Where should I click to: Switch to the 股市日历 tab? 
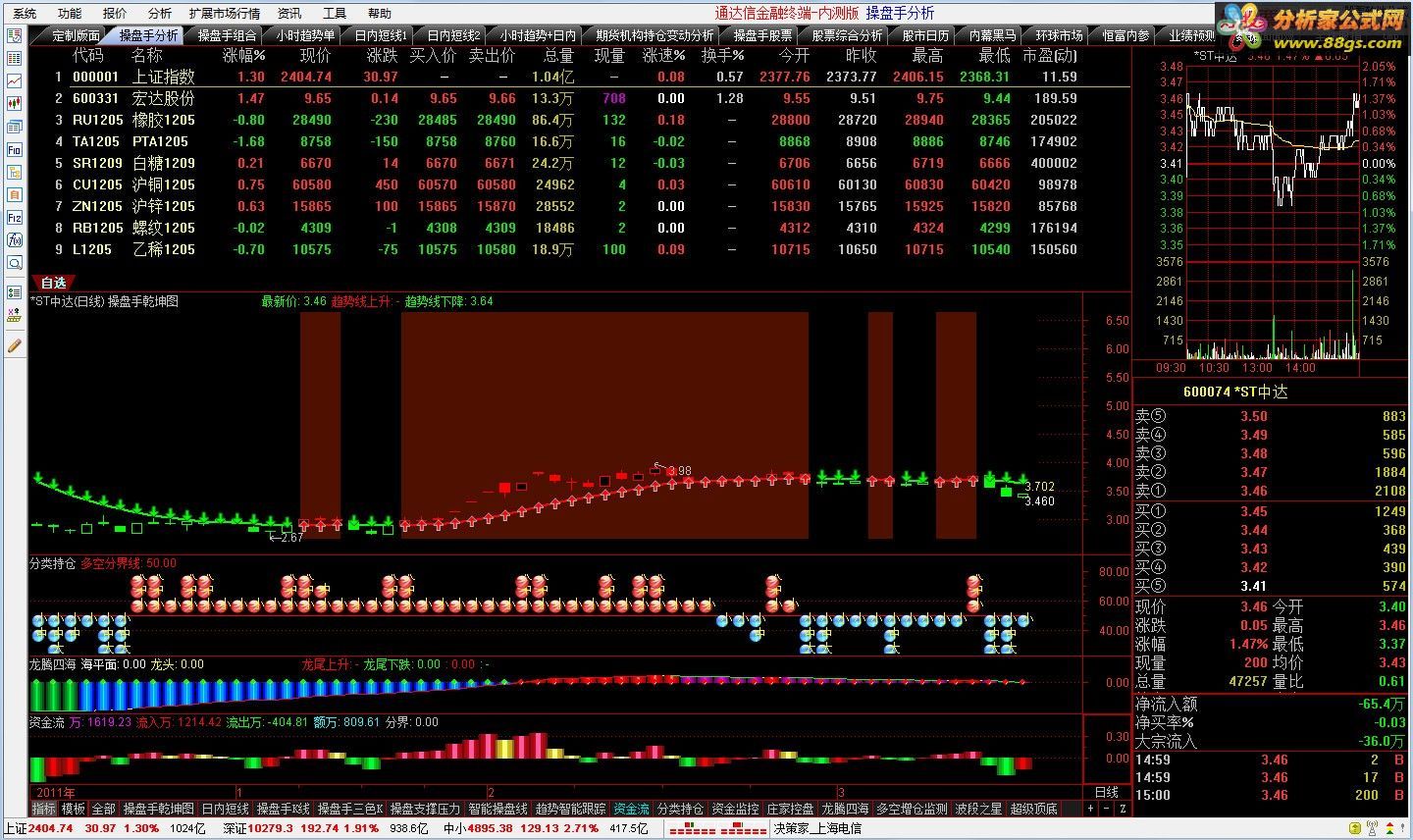click(x=925, y=35)
